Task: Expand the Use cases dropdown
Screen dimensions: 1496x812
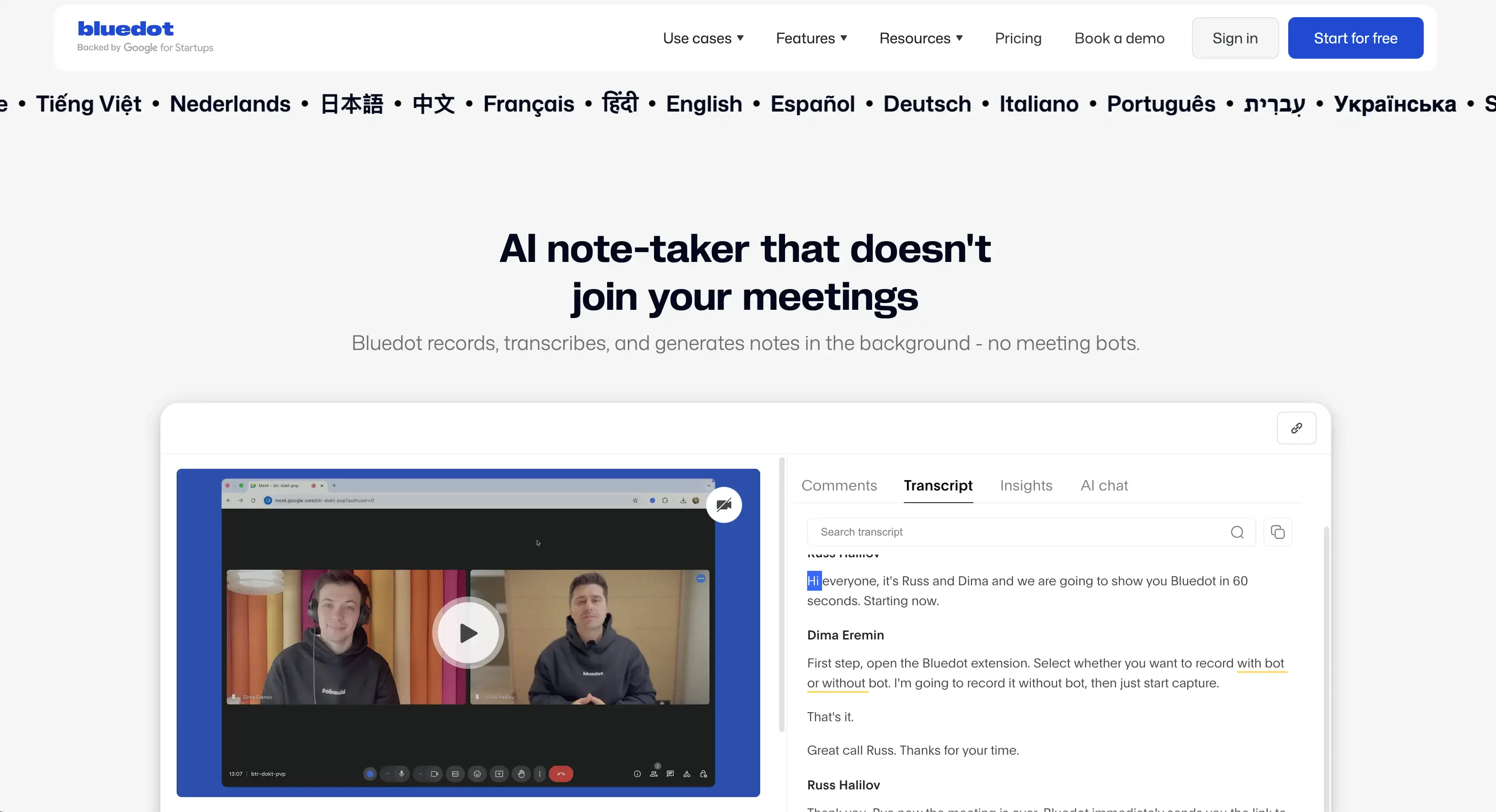Action: tap(703, 38)
